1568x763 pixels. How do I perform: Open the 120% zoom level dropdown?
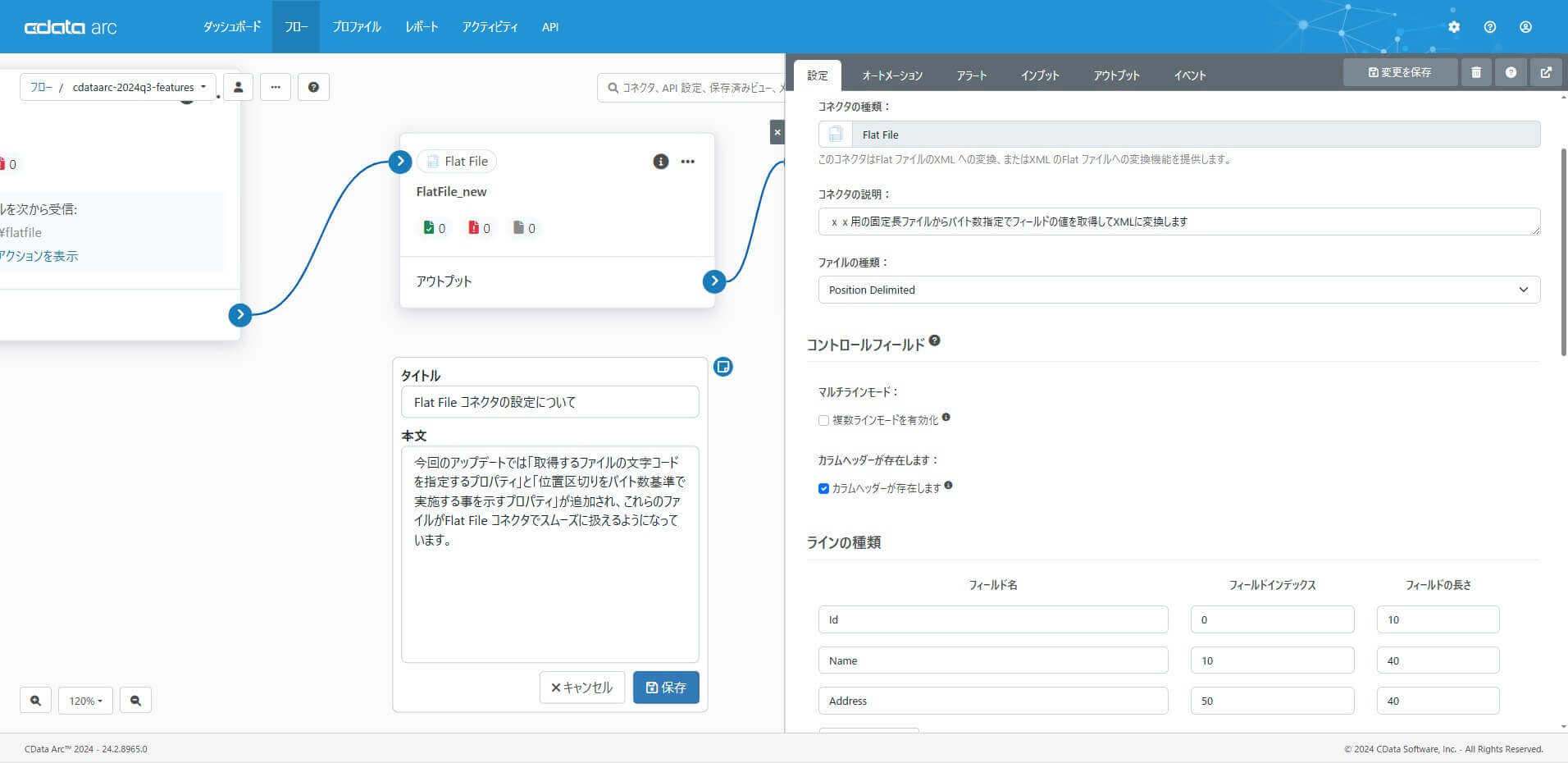[x=85, y=701]
